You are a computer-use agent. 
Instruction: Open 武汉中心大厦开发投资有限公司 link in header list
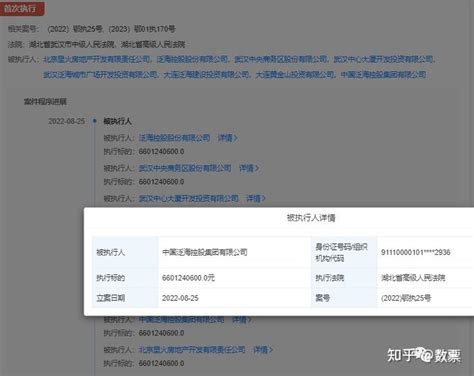384,59
